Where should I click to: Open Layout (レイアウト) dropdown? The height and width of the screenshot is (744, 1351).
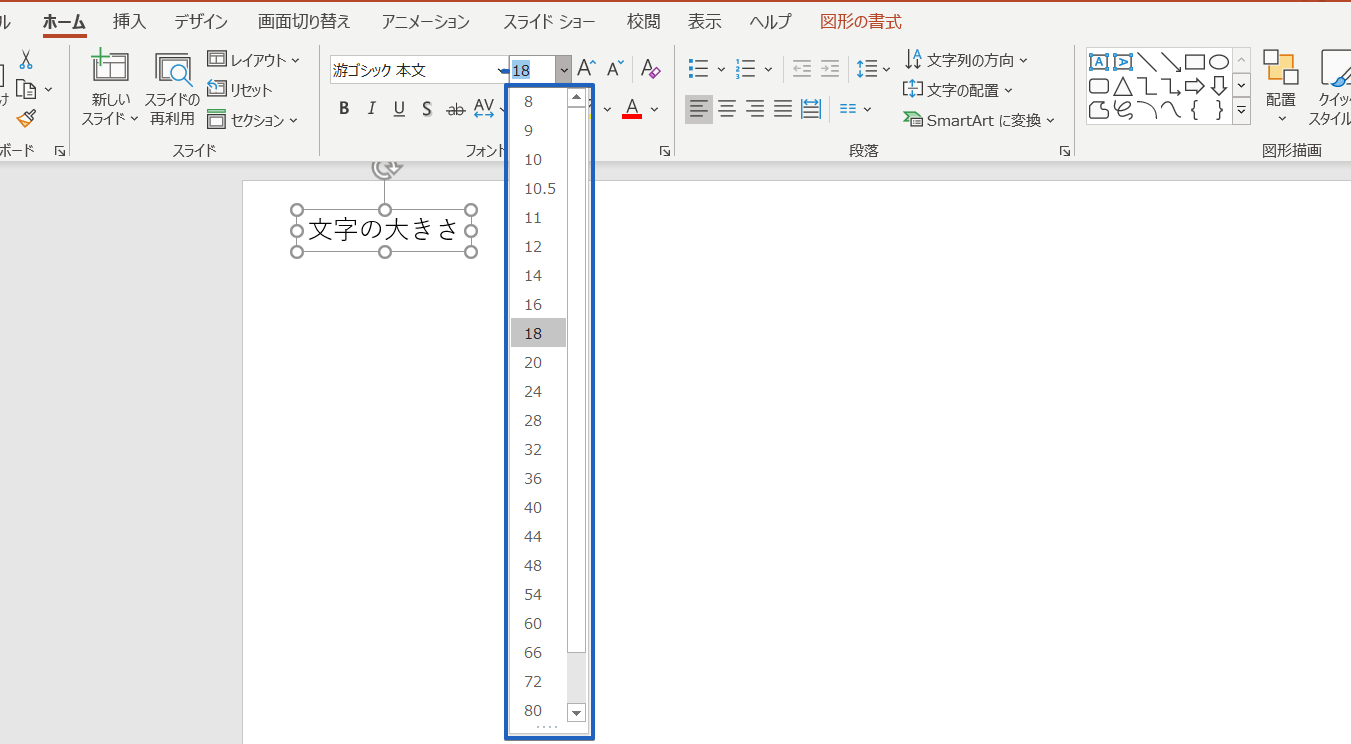(x=254, y=60)
